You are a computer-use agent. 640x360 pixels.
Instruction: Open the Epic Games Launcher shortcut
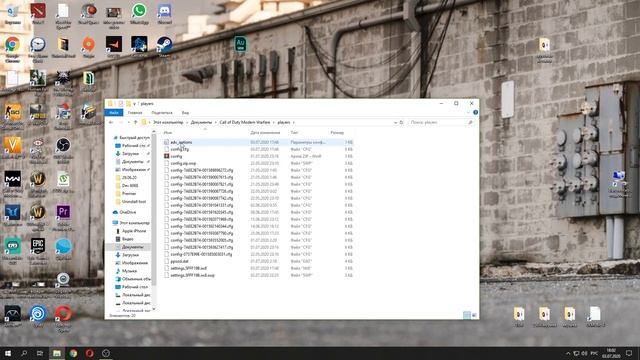point(38,250)
